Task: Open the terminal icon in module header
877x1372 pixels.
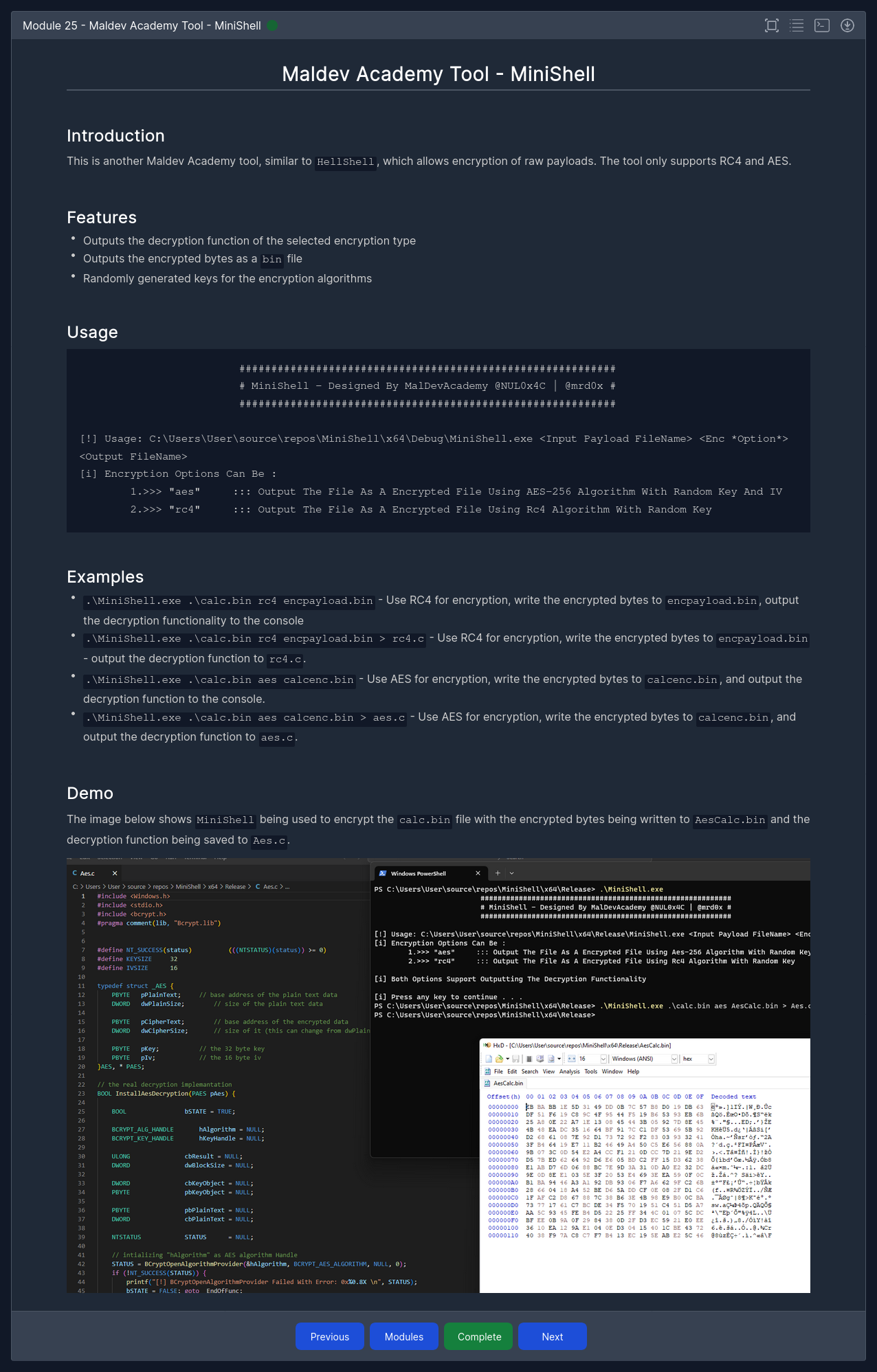Action: pos(822,25)
